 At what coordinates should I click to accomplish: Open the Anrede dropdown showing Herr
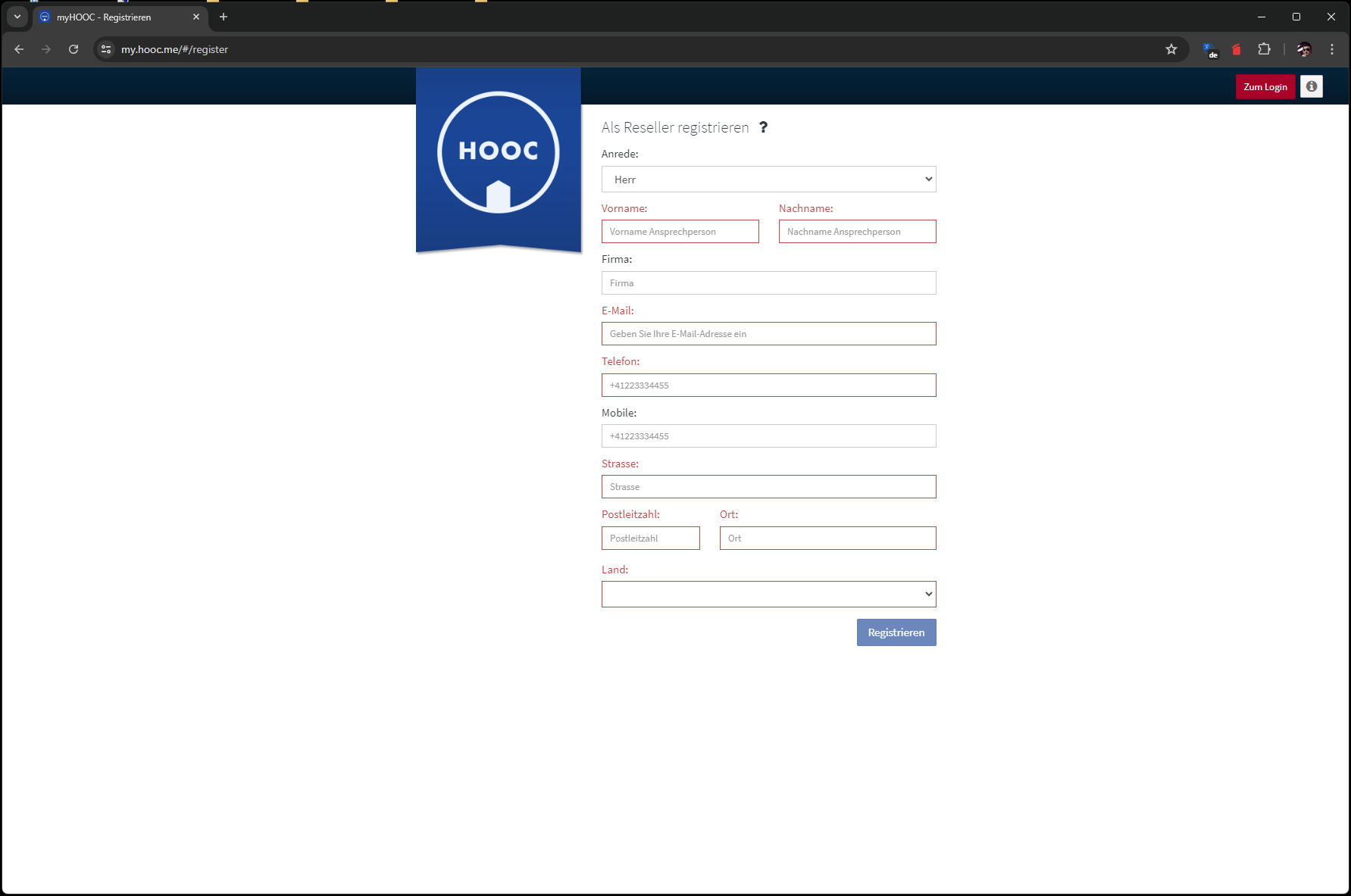(768, 179)
